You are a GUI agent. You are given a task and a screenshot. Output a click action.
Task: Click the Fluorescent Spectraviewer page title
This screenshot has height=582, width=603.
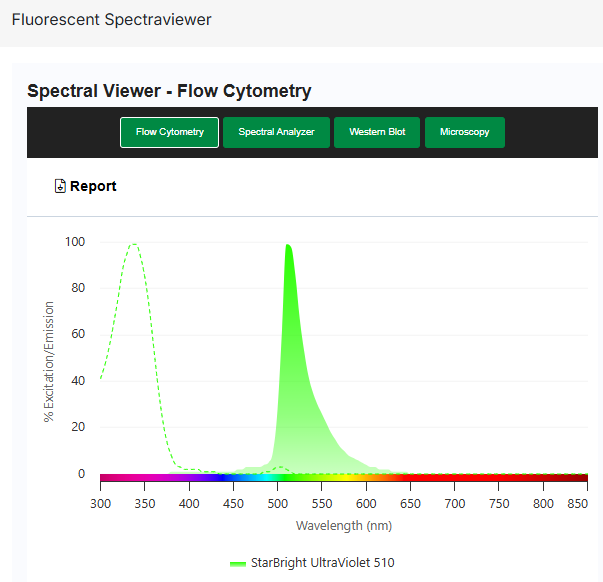111,20
